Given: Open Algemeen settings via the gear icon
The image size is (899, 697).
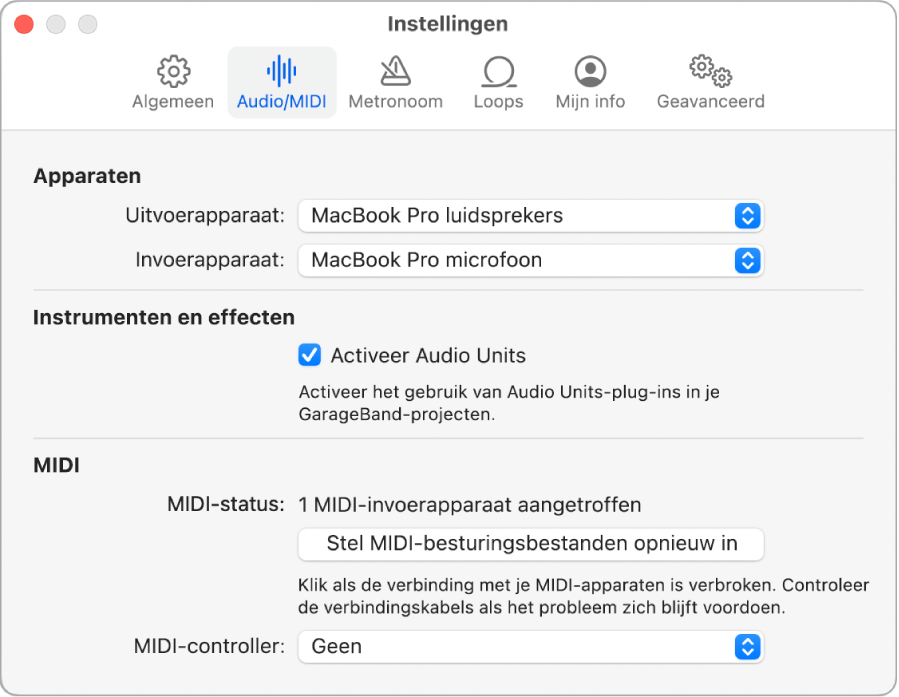Looking at the screenshot, I should [172, 71].
